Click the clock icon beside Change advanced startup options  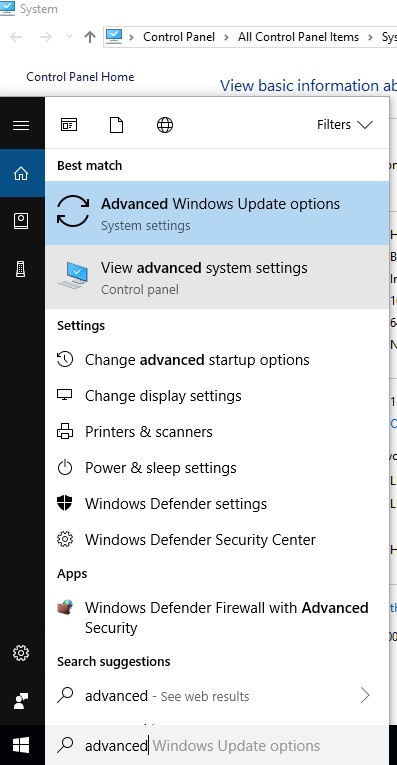(65, 360)
